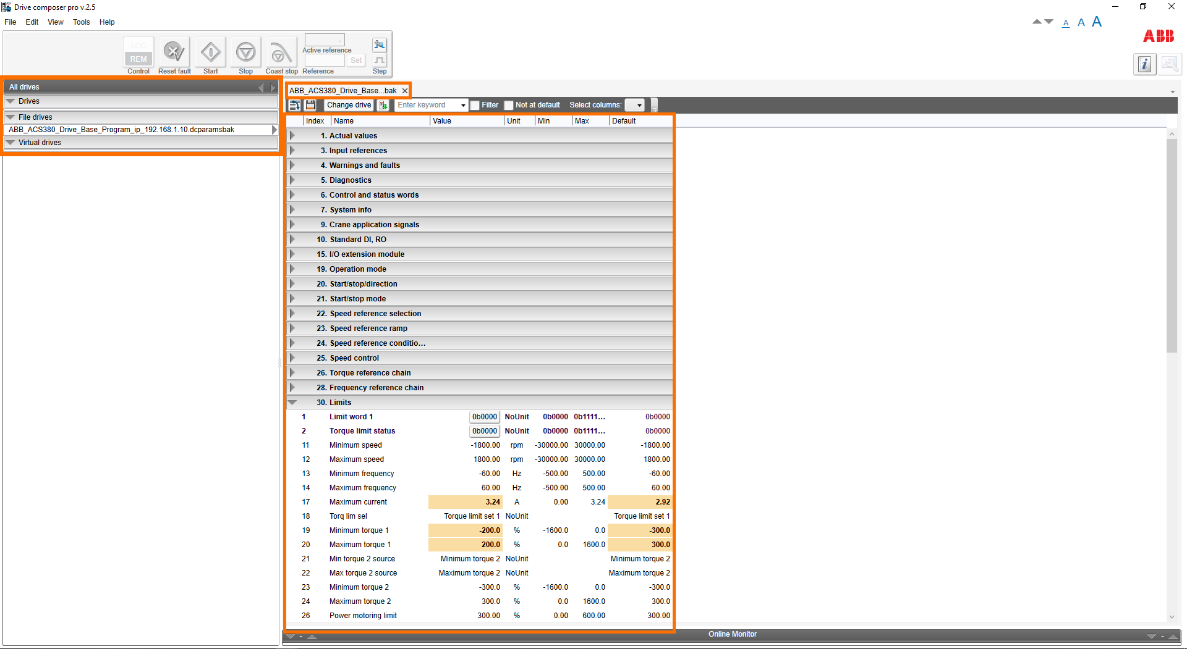Open the Select columns dropdown
1187x649 pixels.
point(634,105)
